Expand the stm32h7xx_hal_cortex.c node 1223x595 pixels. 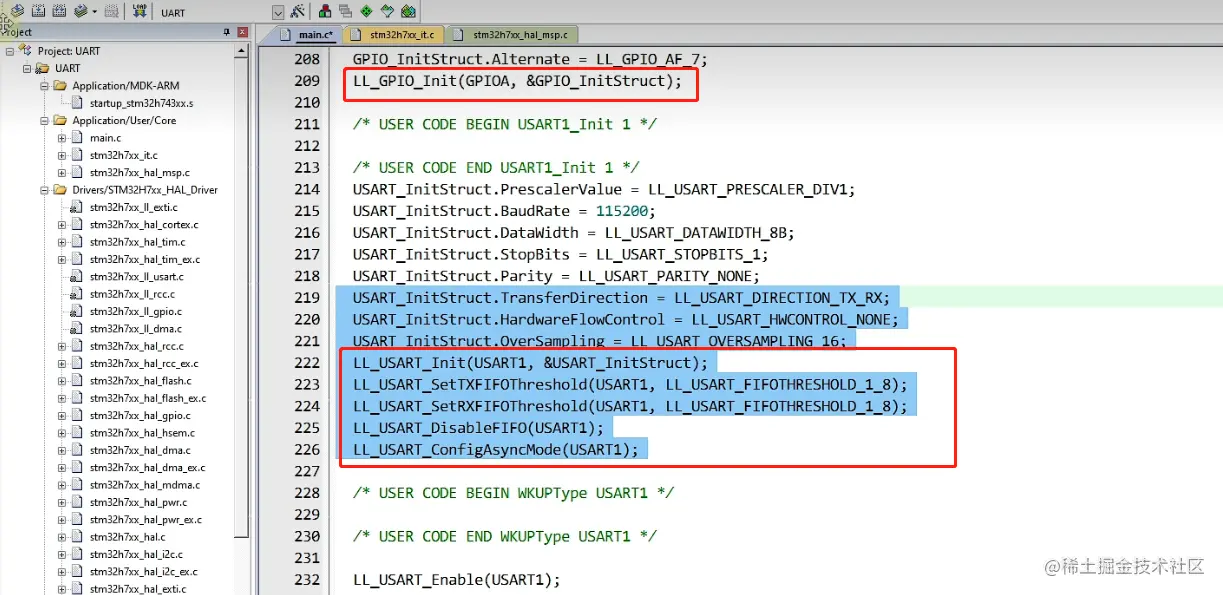pyautogui.click(x=62, y=225)
